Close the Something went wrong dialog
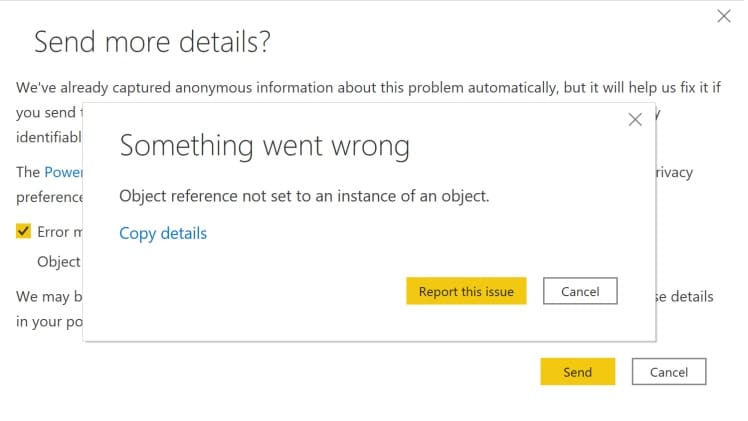This screenshot has height=421, width=748. coord(634,120)
